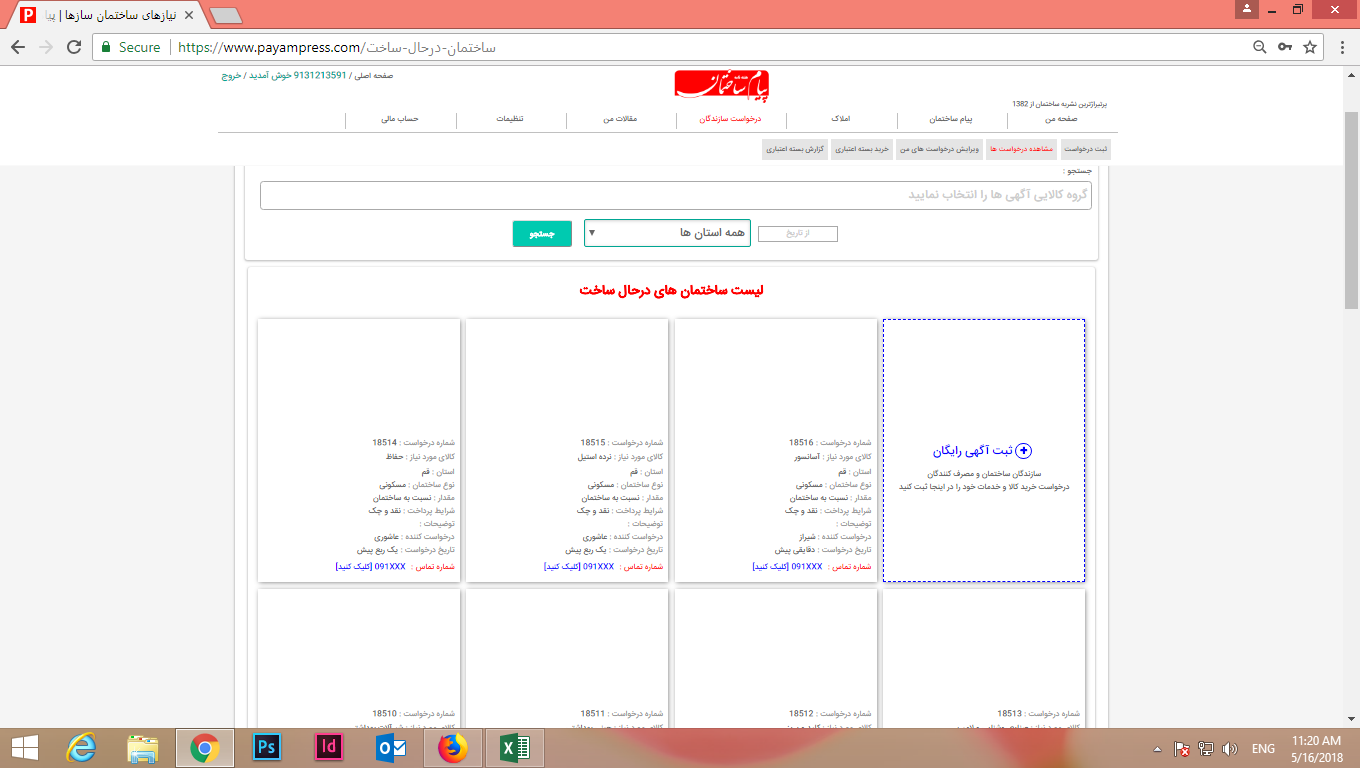Open Photoshop from the taskbar

(267, 747)
